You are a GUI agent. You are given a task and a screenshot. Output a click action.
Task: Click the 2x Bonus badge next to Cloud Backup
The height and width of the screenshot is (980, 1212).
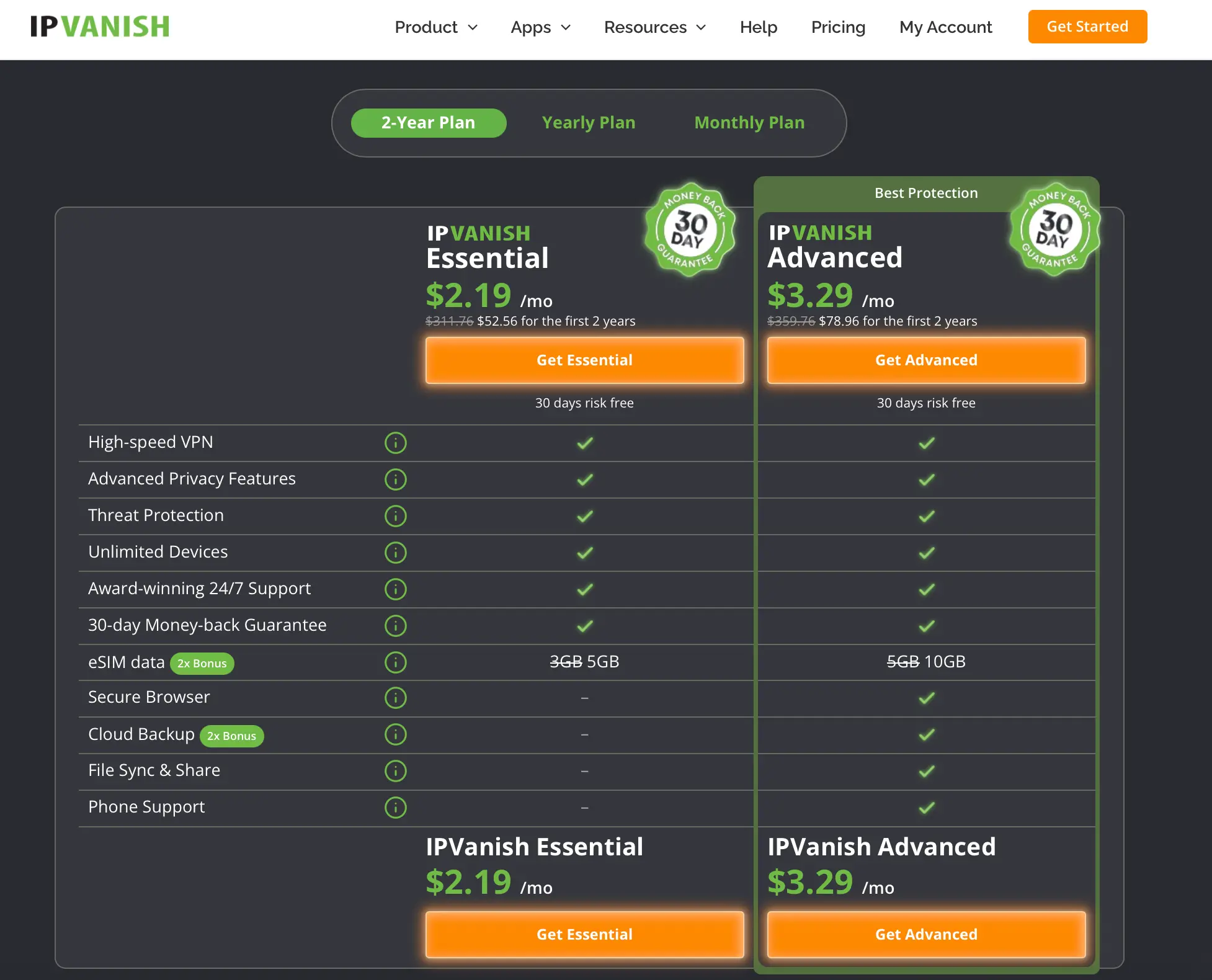coord(232,736)
